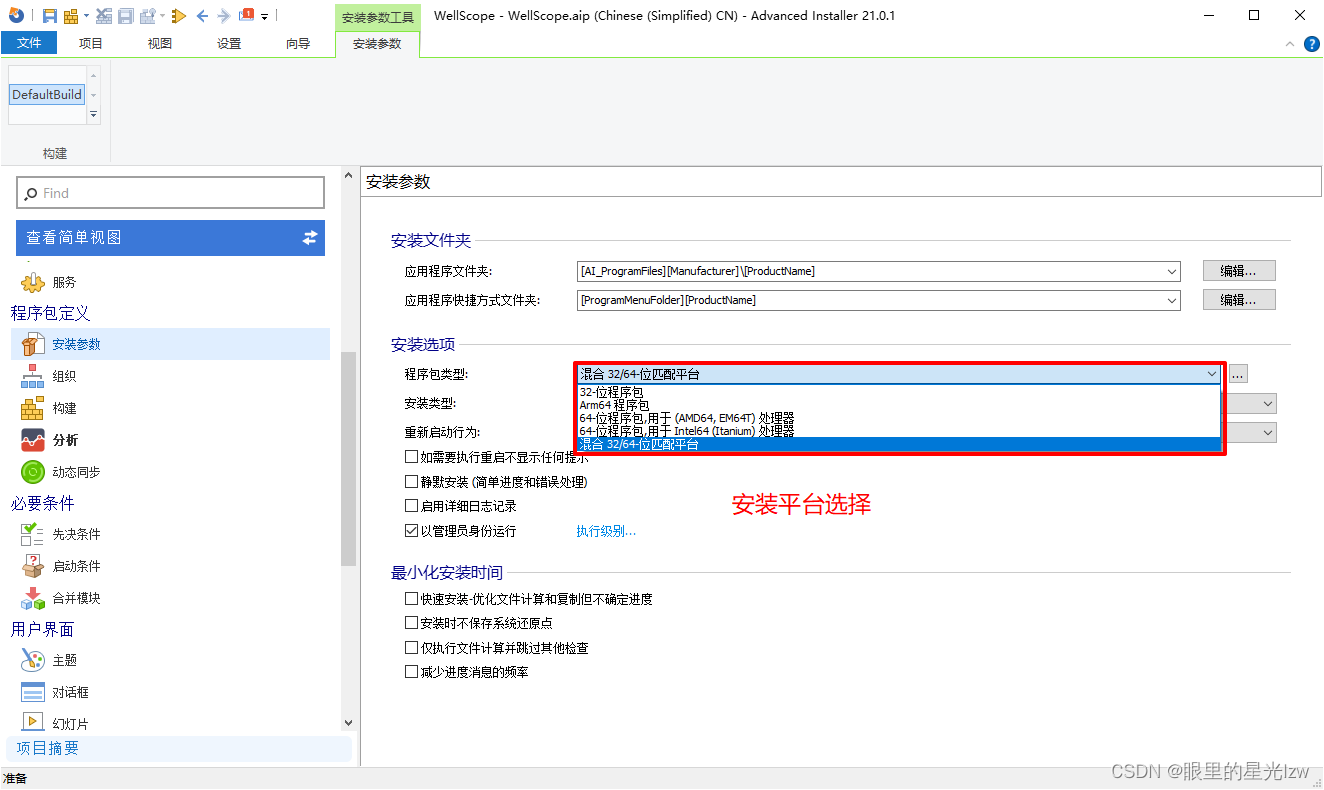Screen dimensions: 1324x790
Task: Choose 32-位程序包 from the list
Action: pyautogui.click(x=898, y=392)
